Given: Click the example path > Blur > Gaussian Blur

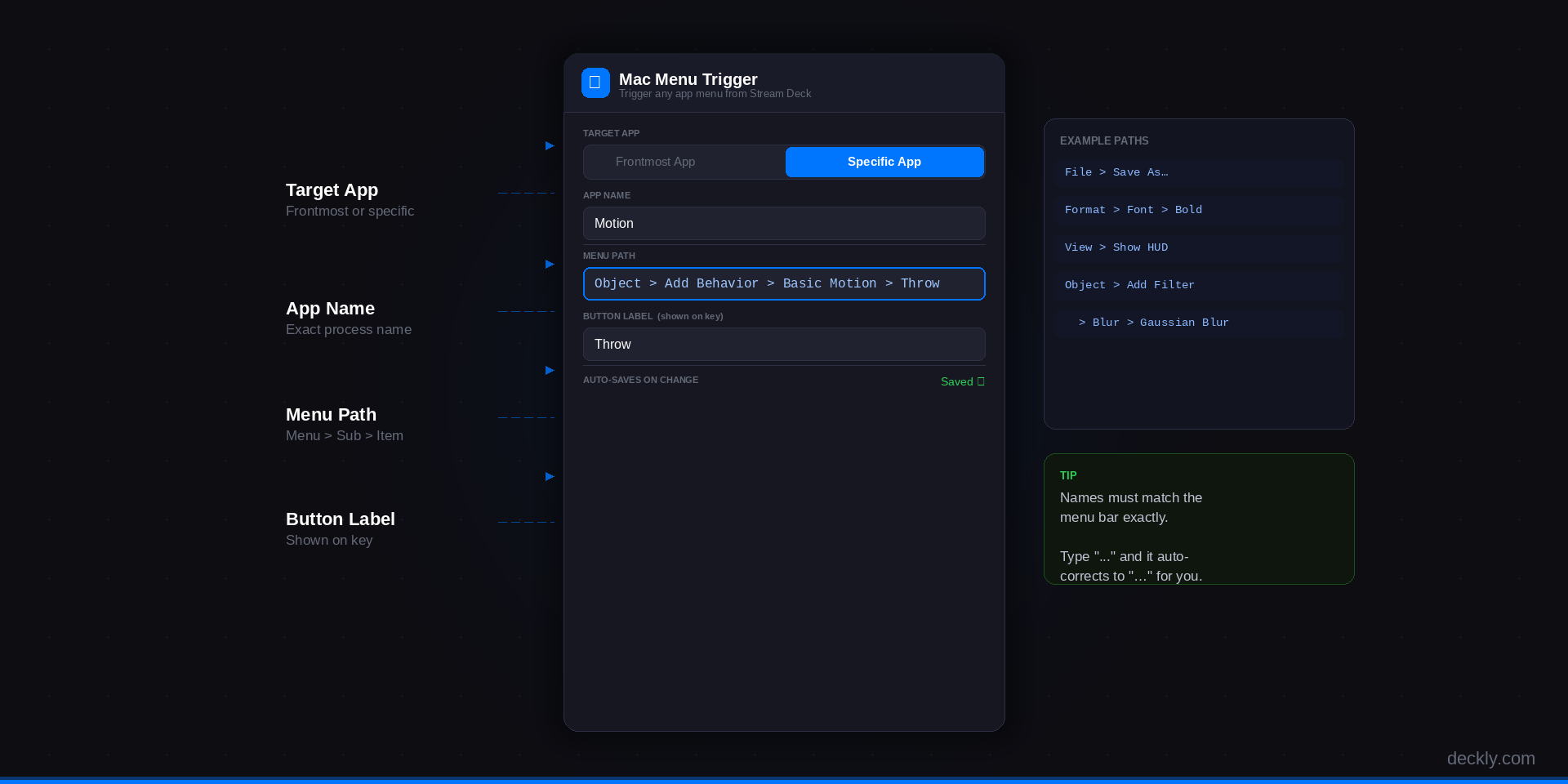Looking at the screenshot, I should coord(1198,323).
